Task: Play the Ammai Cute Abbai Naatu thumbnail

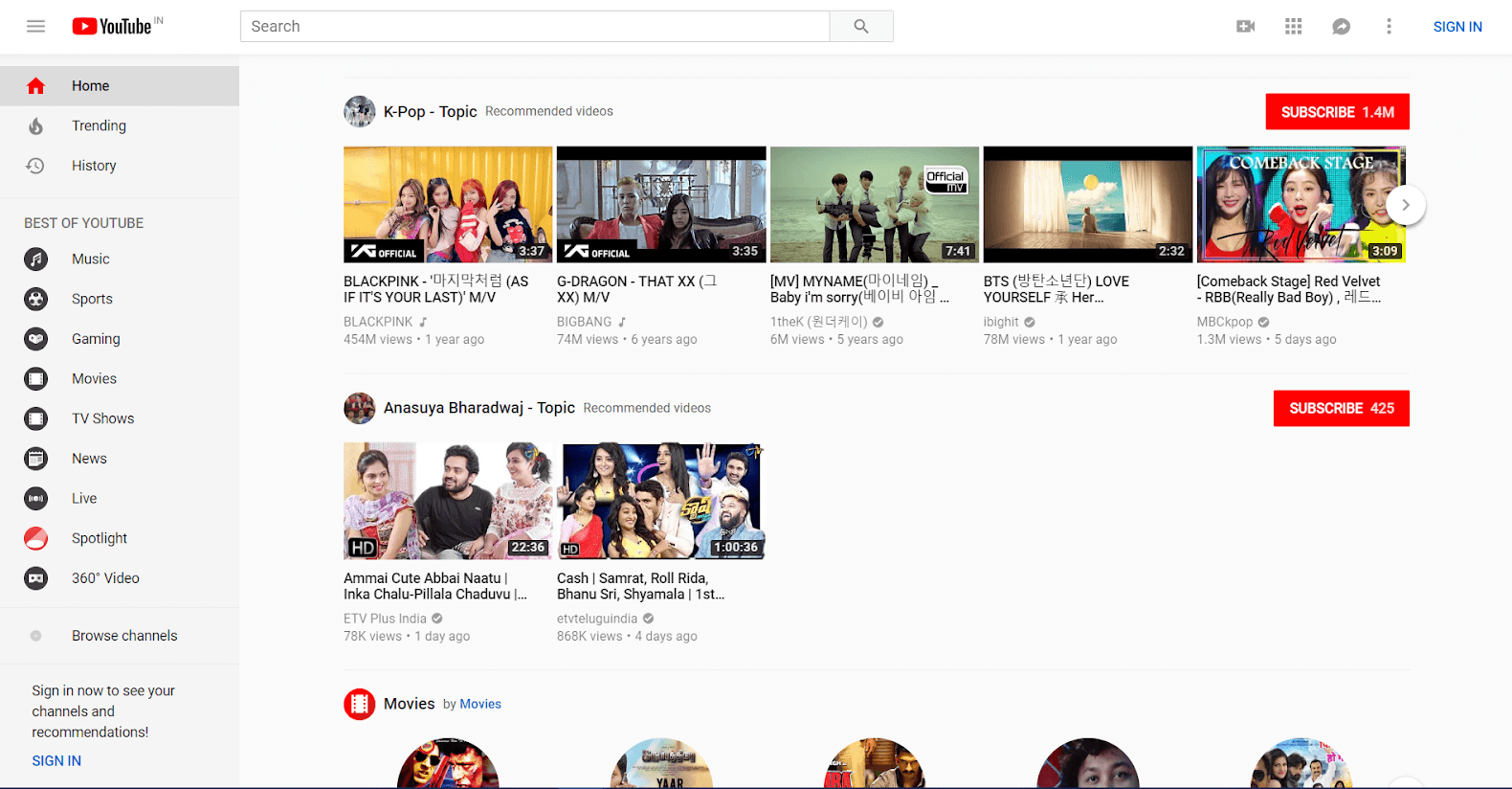Action: pyautogui.click(x=448, y=501)
